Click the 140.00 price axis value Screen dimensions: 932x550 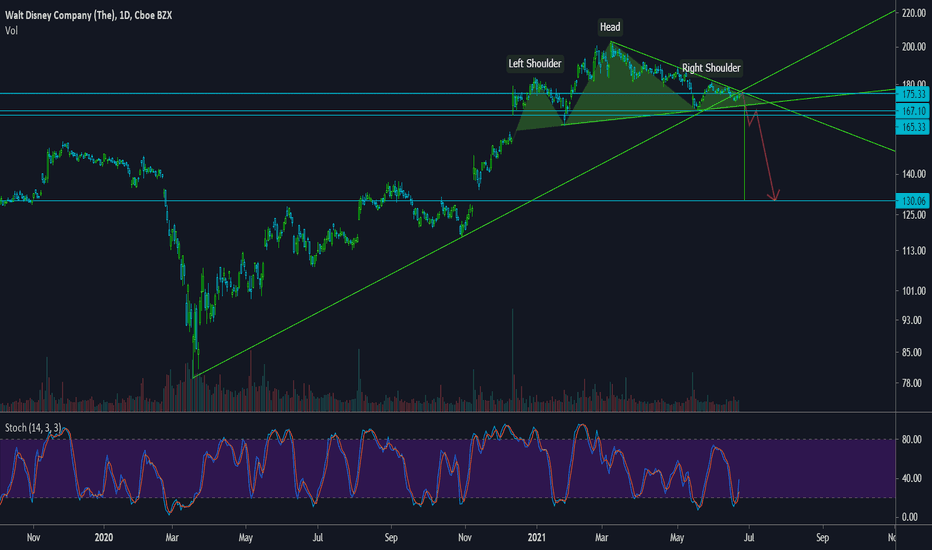coord(914,174)
